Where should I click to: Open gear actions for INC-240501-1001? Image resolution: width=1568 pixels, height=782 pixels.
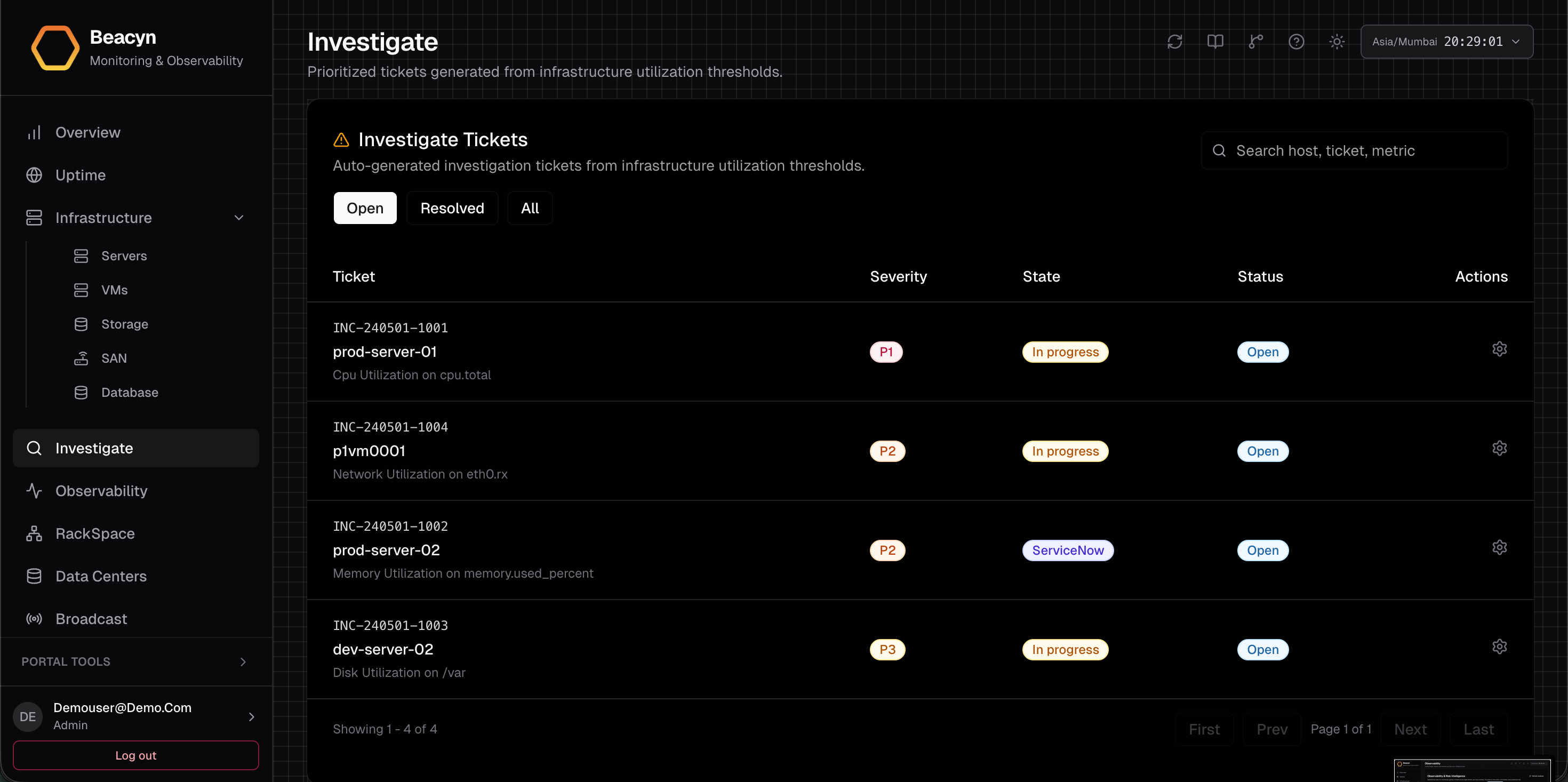1499,349
